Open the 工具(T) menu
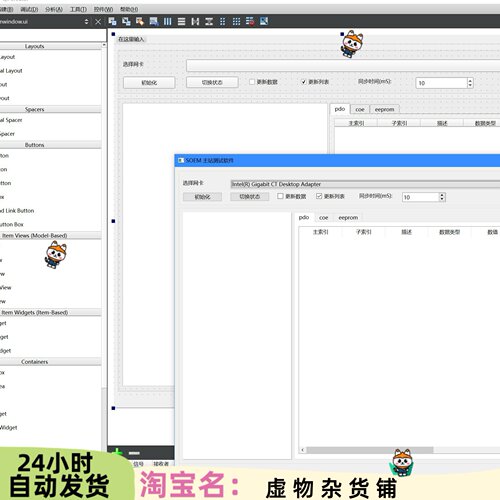The width and height of the screenshot is (500, 500). pos(78,9)
